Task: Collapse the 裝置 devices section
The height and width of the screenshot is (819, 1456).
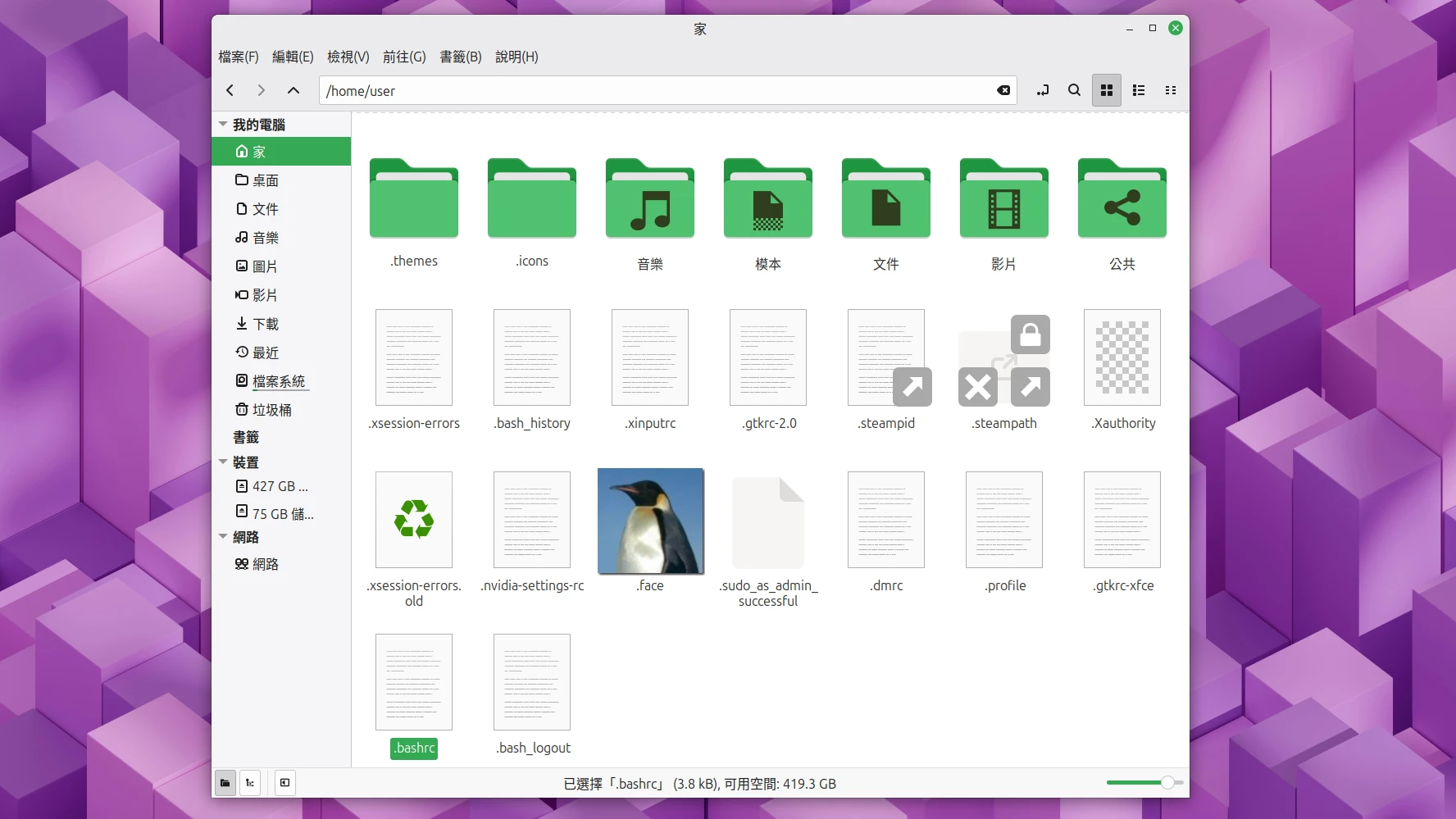Action: pyautogui.click(x=223, y=462)
